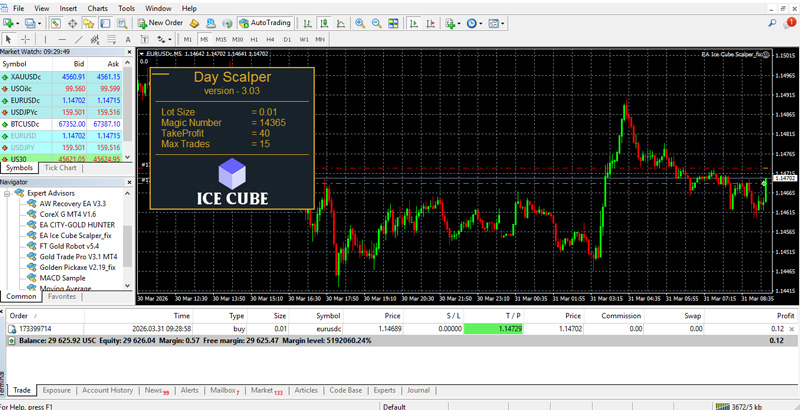
Task: Select Gold Trade Pro V3.1 MT4
Action: click(78, 257)
